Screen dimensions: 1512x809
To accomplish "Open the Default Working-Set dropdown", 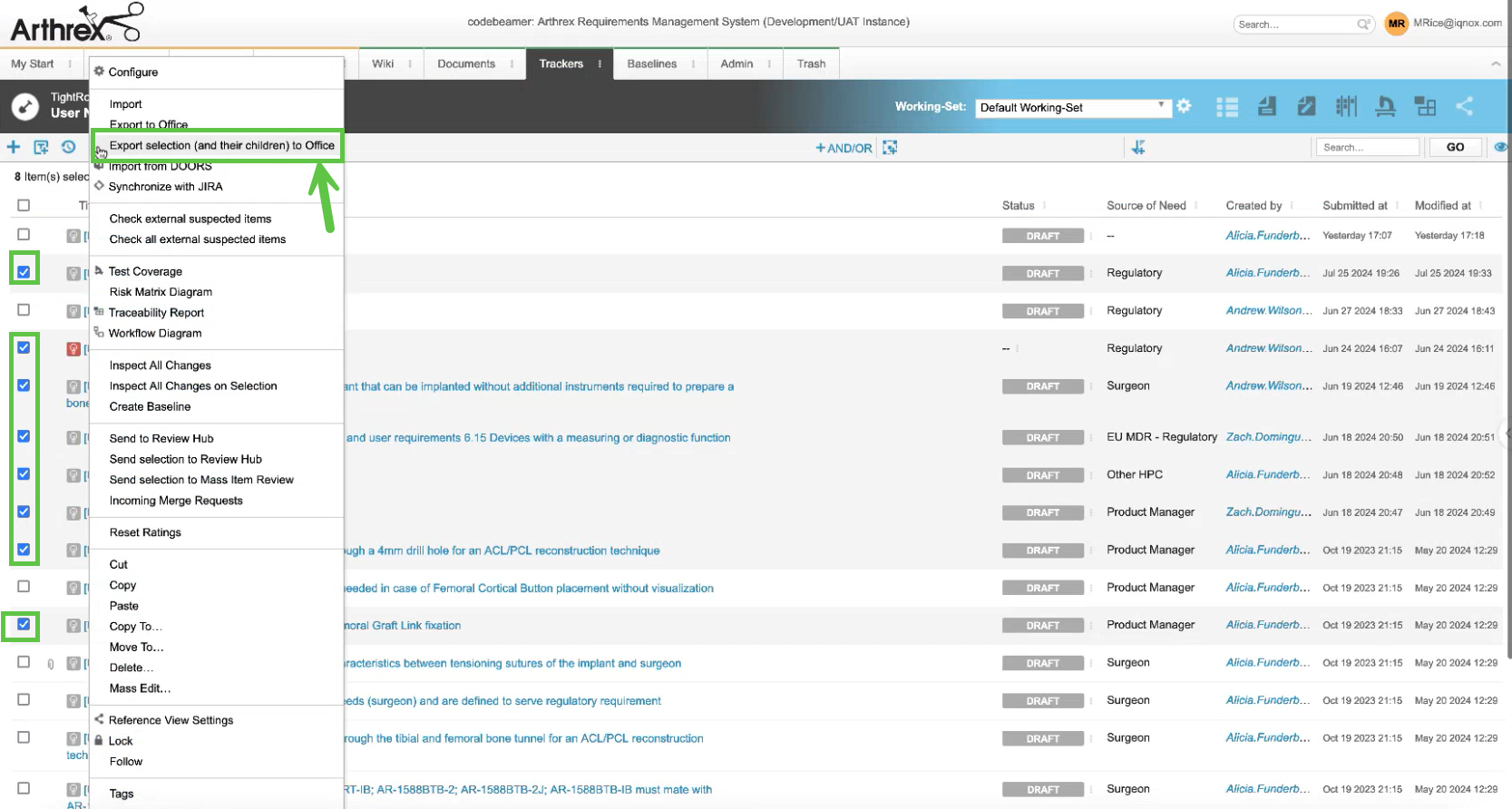I will pos(1072,107).
